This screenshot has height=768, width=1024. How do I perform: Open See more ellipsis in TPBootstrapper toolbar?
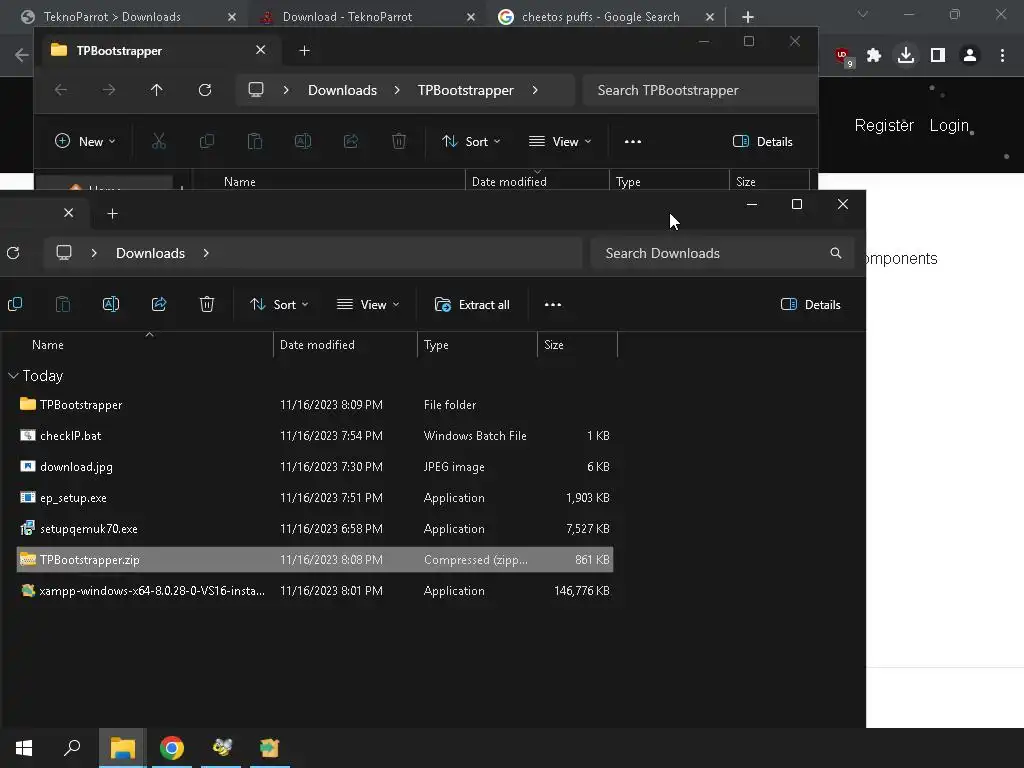633,141
